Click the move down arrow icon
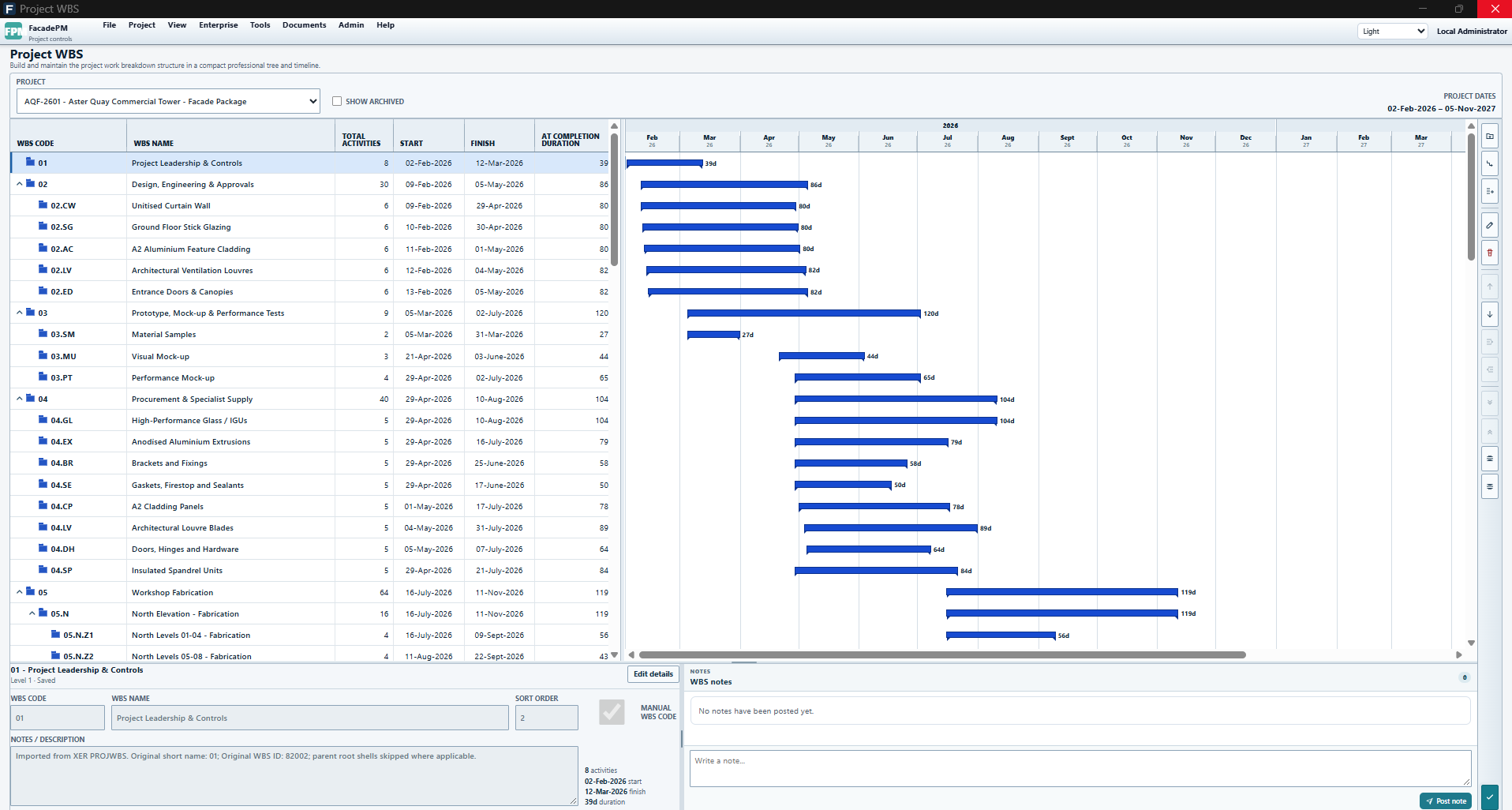 [1490, 314]
